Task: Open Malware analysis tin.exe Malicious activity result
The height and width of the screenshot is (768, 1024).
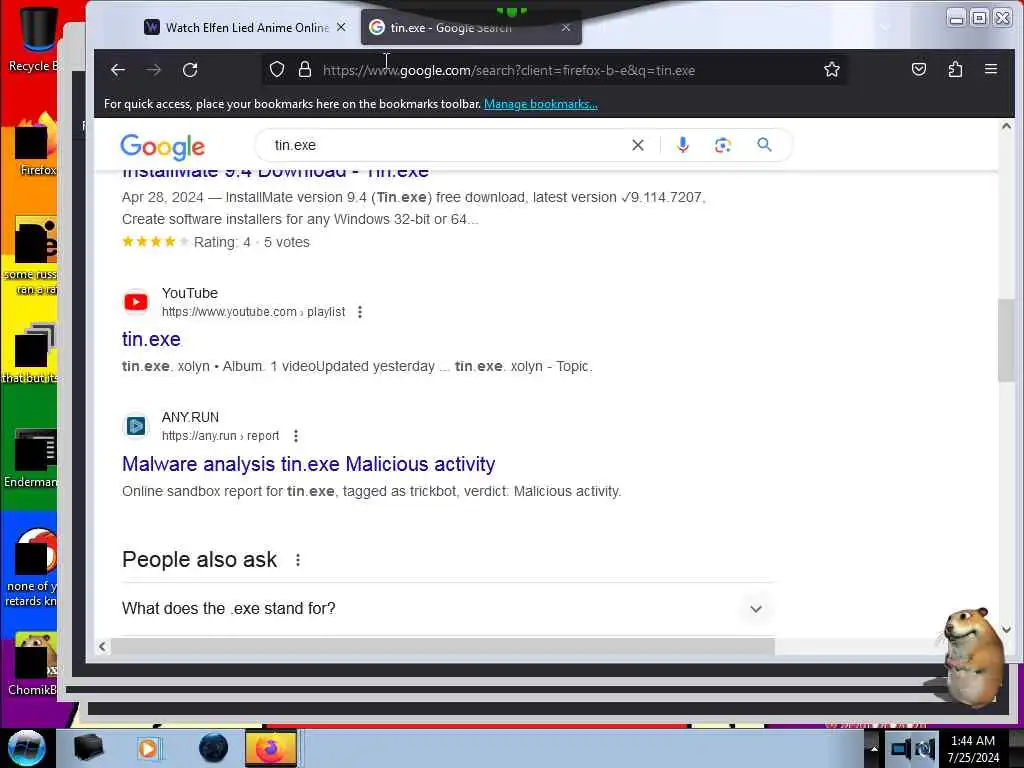Action: [x=308, y=464]
